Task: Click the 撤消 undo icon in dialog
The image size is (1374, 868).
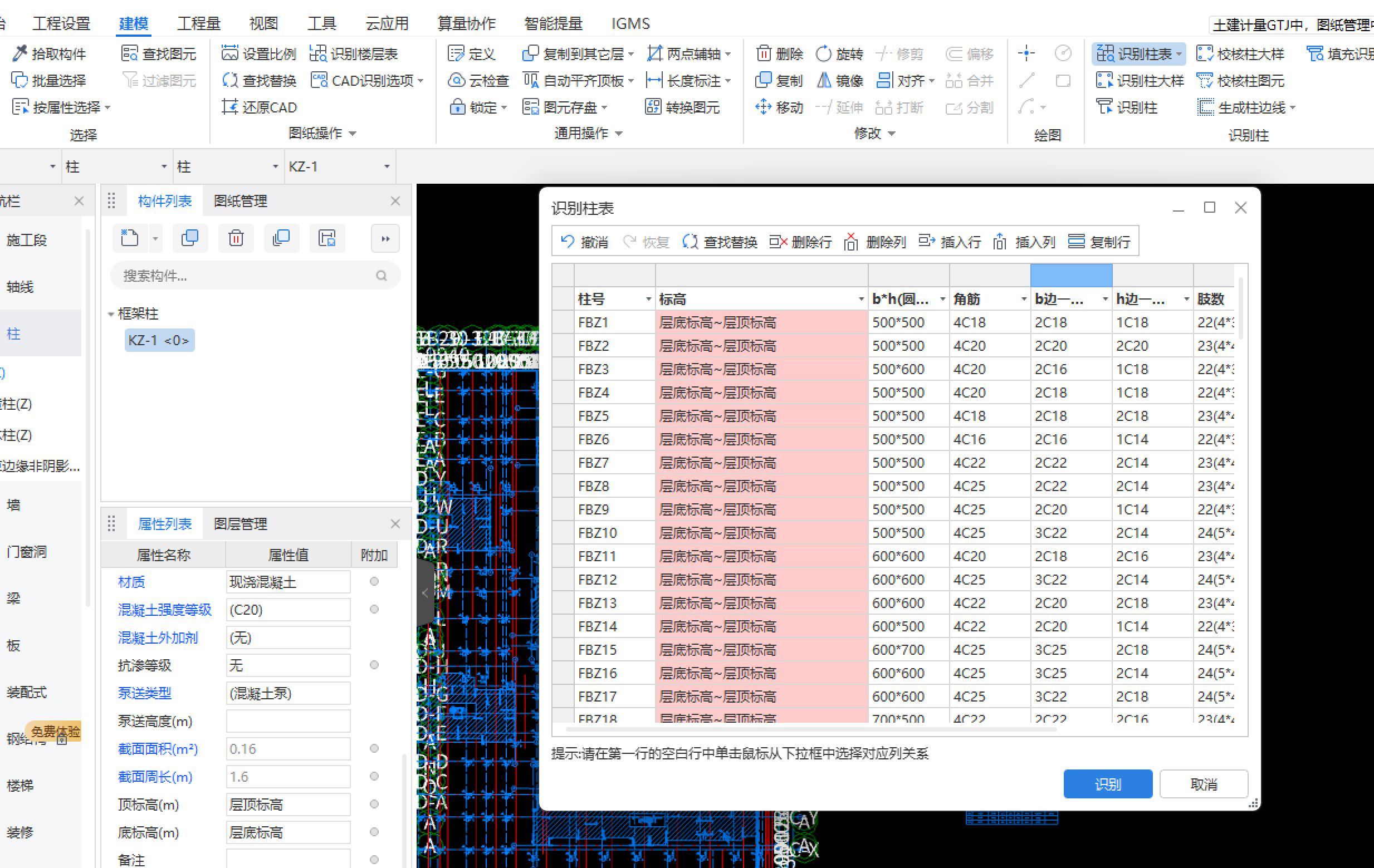Action: pos(567,242)
